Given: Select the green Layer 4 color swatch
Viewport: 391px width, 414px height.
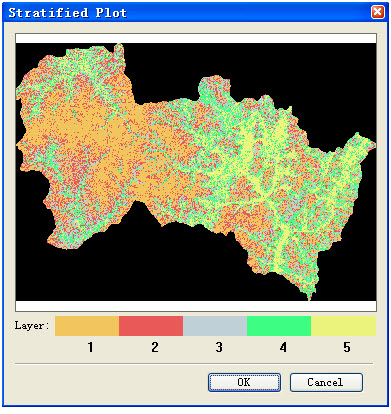Looking at the screenshot, I should coord(279,326).
